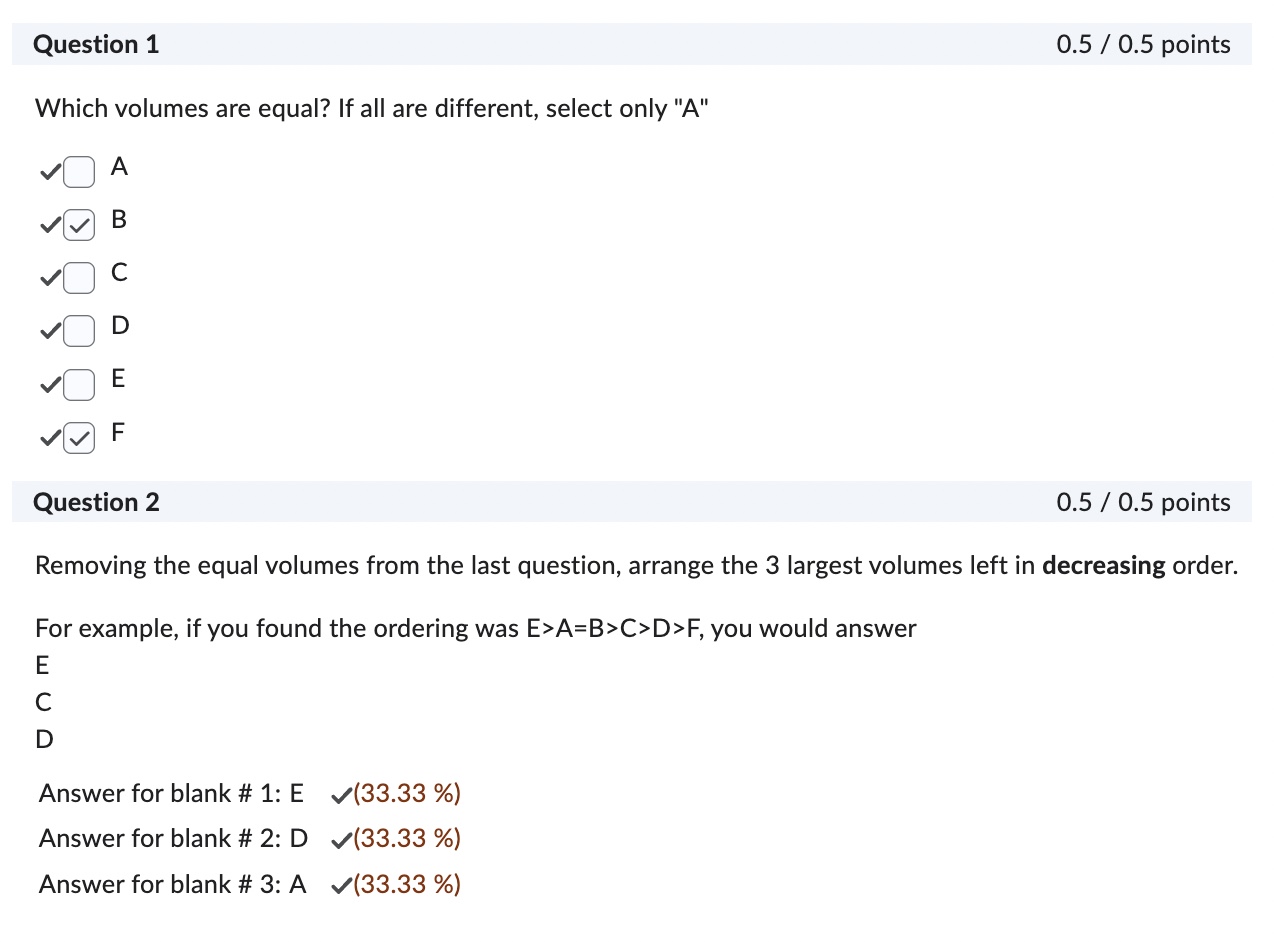The image size is (1274, 942).
Task: Check the checkbox for option A
Action: (x=79, y=172)
